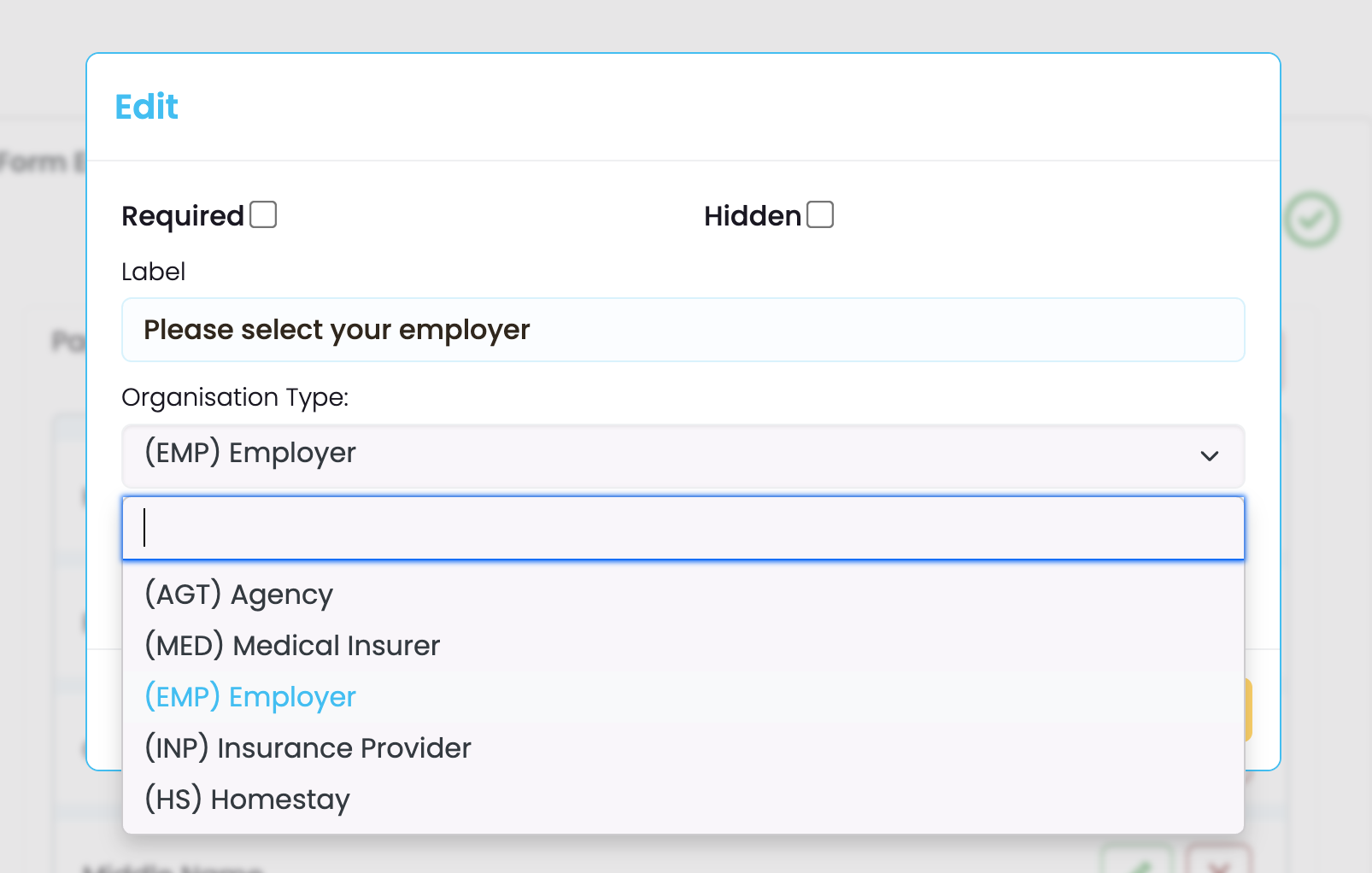Click the Edit dialog title
Image resolution: width=1372 pixels, height=873 pixels.
coord(147,107)
